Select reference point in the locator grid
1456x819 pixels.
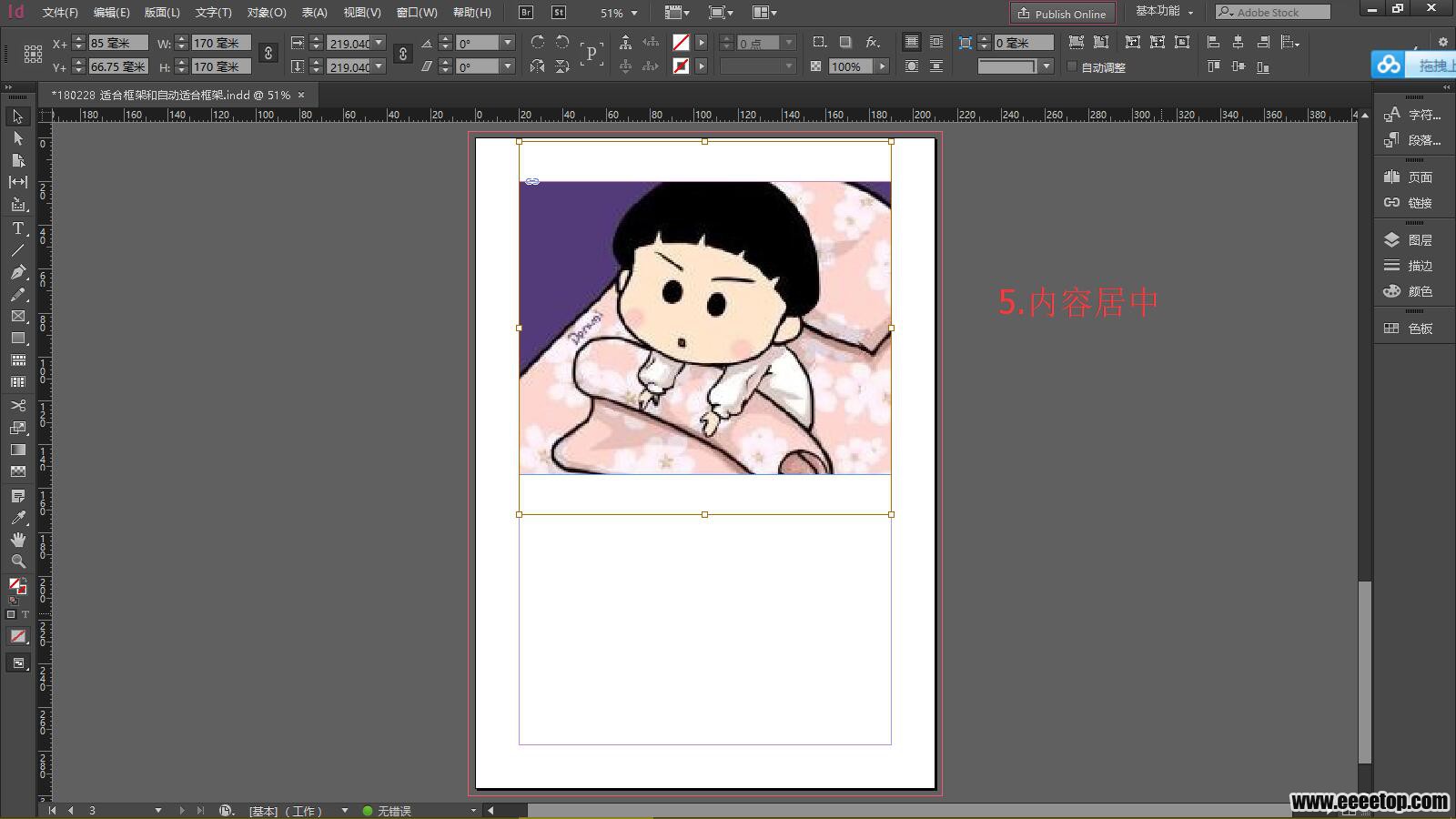tap(33, 54)
